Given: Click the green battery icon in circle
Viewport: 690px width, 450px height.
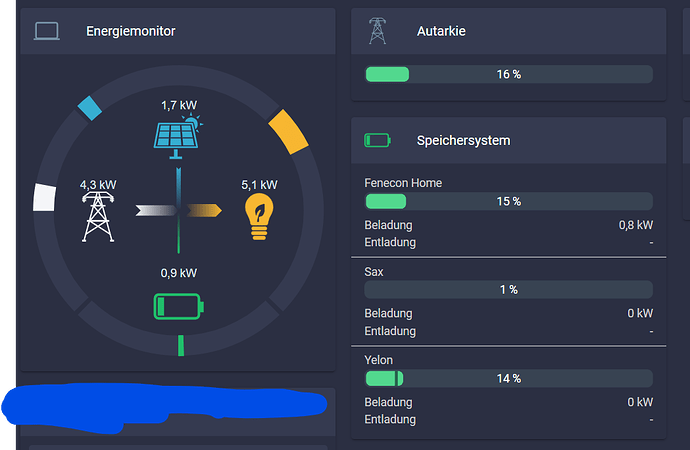Looking at the screenshot, I should click(x=178, y=304).
